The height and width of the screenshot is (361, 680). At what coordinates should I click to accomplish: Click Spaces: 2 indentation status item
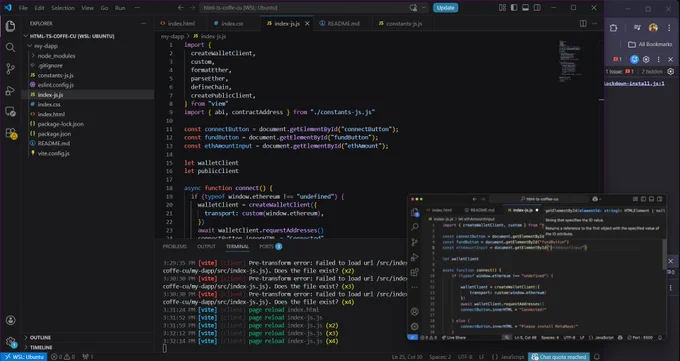pyautogui.click(x=440, y=357)
